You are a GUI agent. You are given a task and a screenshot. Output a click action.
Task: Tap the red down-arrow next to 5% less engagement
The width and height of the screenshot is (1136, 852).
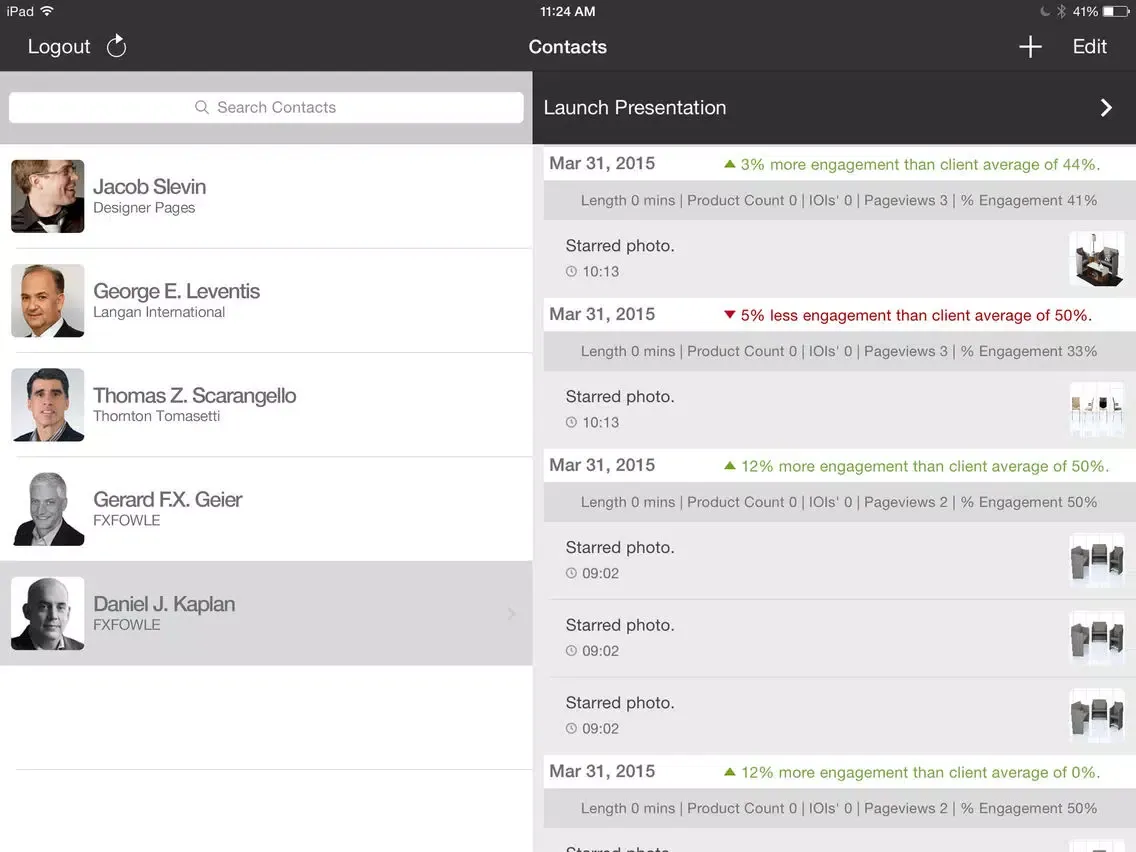tap(729, 315)
